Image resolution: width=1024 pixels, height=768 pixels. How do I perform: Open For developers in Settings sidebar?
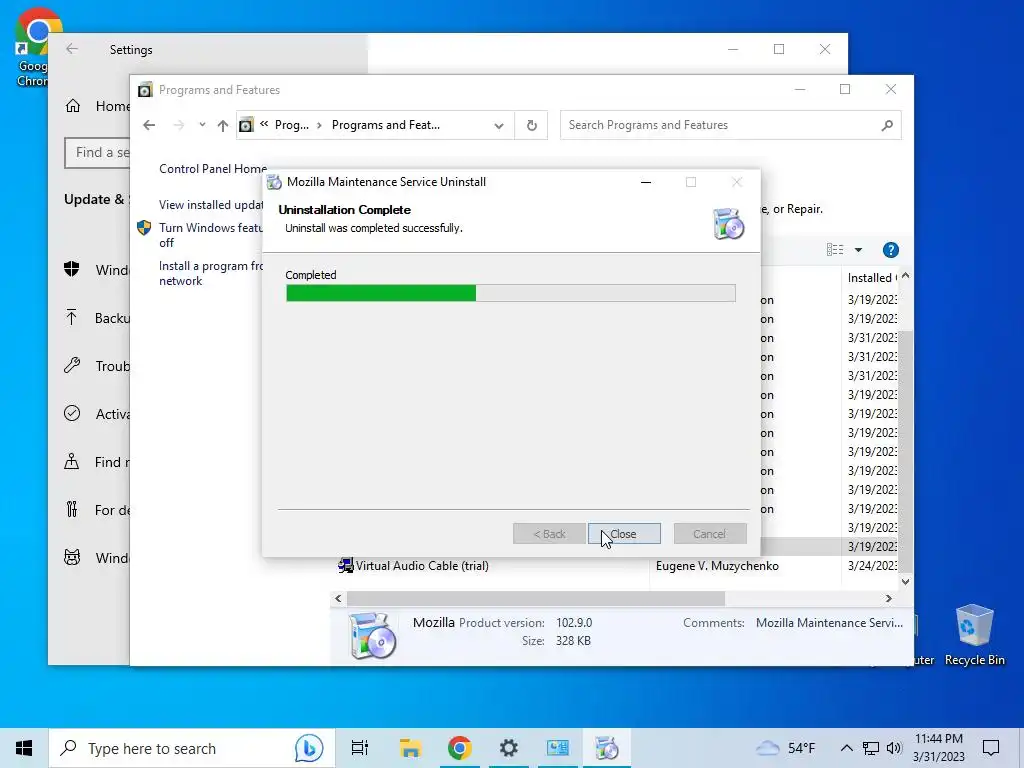[x=97, y=510]
